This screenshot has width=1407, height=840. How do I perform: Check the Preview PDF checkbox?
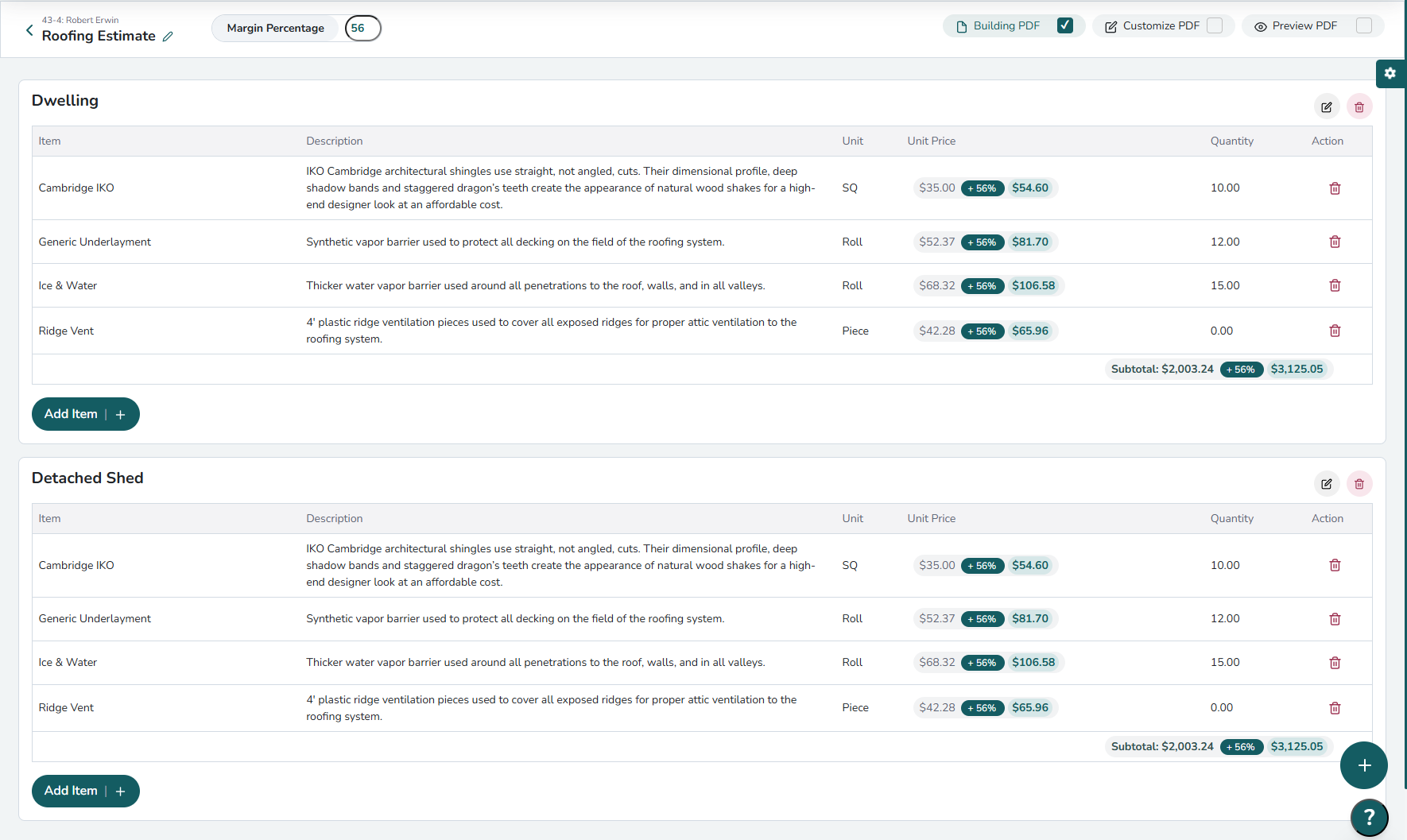pyautogui.click(x=1364, y=25)
